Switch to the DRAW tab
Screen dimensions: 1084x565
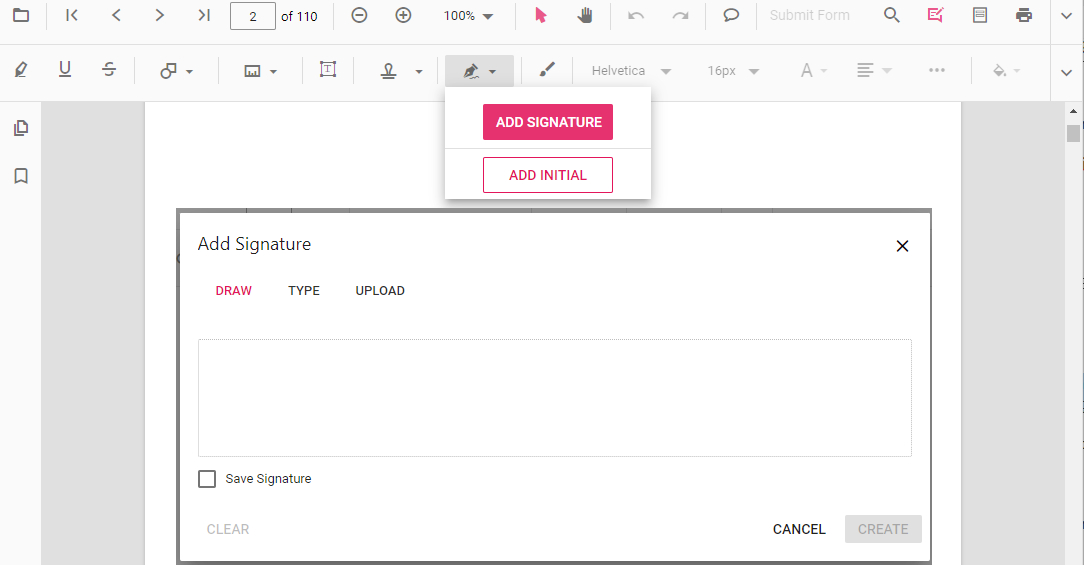(234, 290)
